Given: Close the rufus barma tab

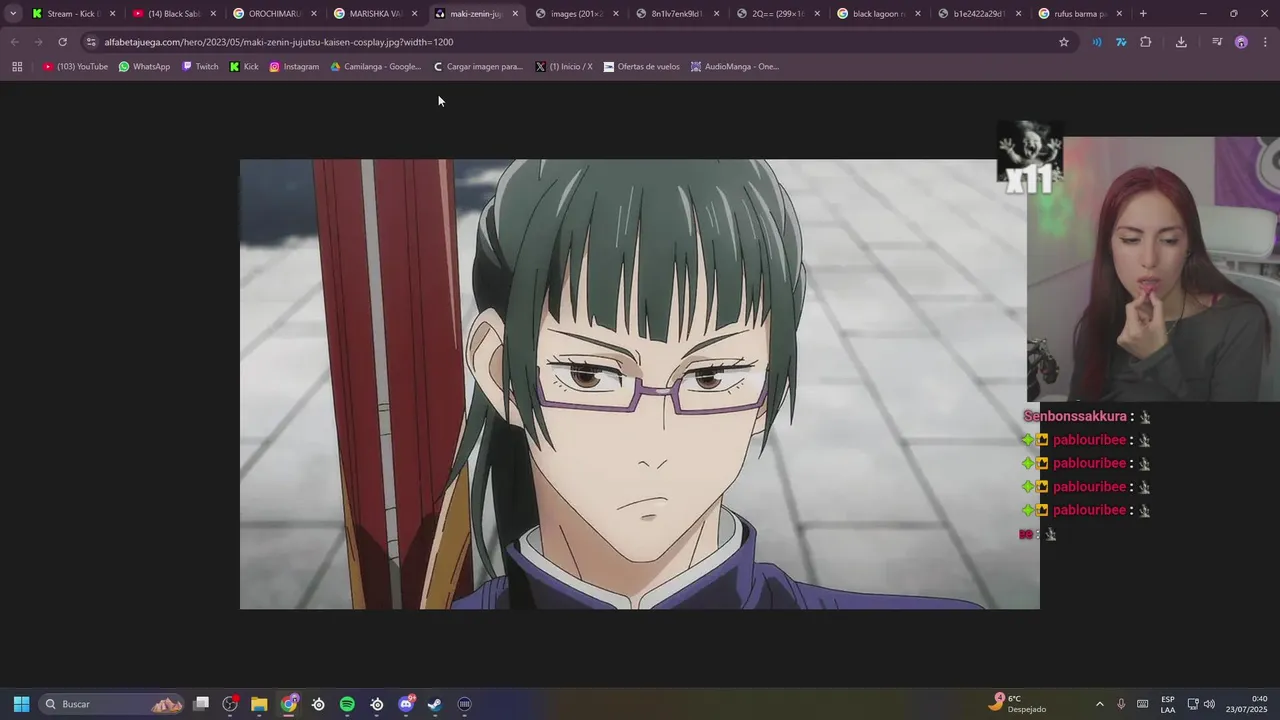Looking at the screenshot, I should (x=1119, y=14).
